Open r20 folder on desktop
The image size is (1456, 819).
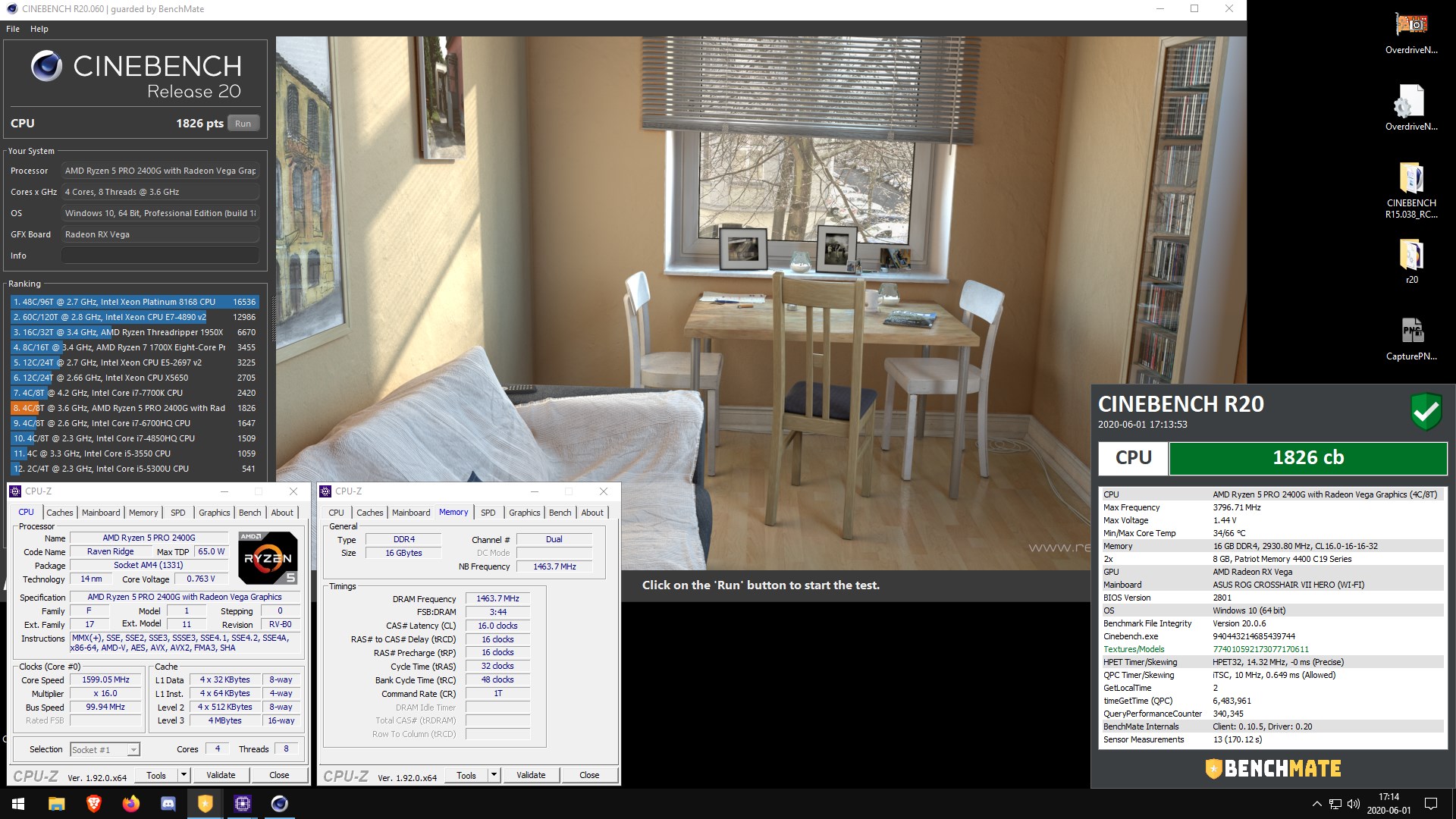click(x=1411, y=255)
